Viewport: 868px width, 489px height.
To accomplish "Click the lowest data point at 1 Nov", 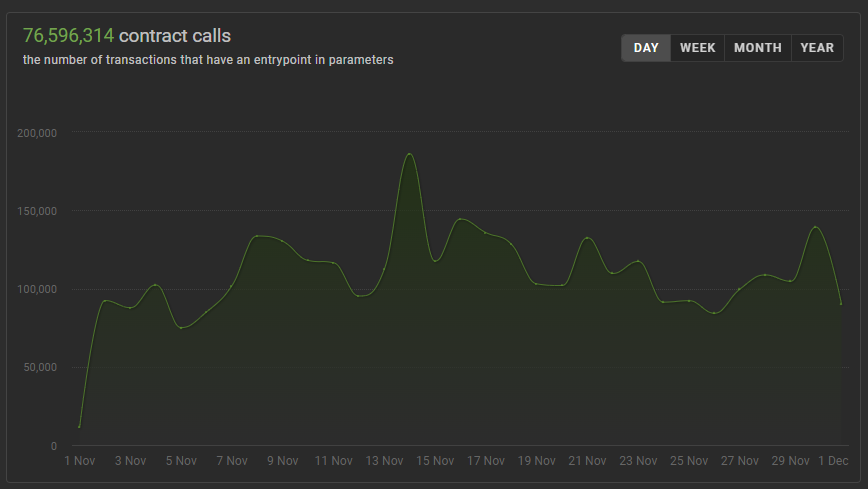I will 80,427.
